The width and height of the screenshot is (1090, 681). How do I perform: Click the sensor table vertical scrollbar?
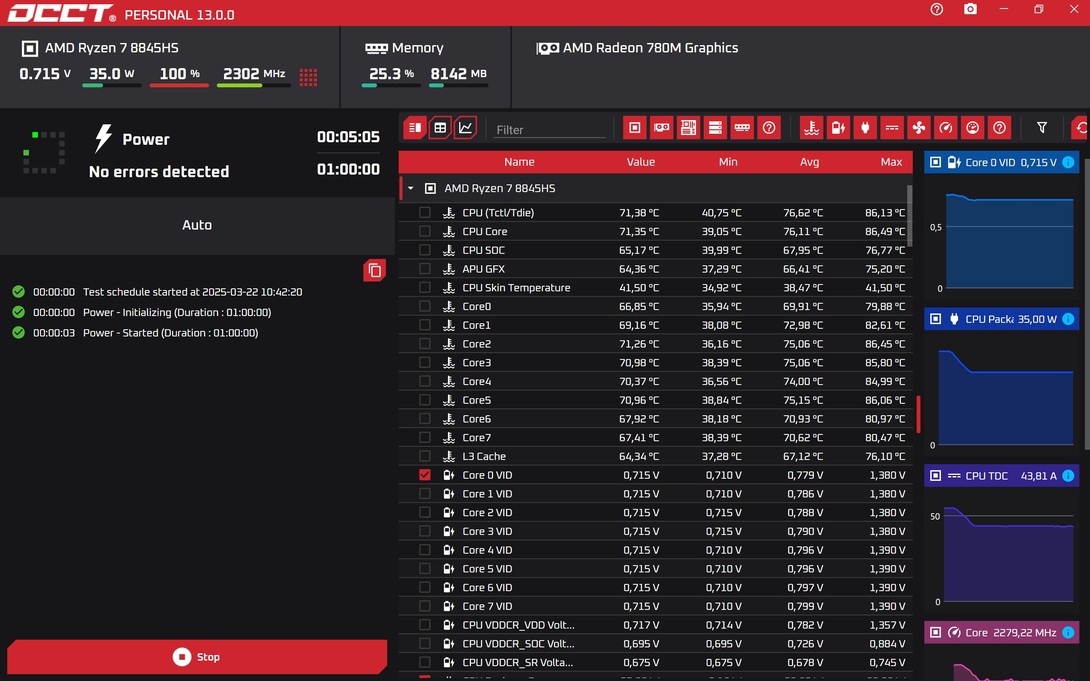(x=910, y=215)
